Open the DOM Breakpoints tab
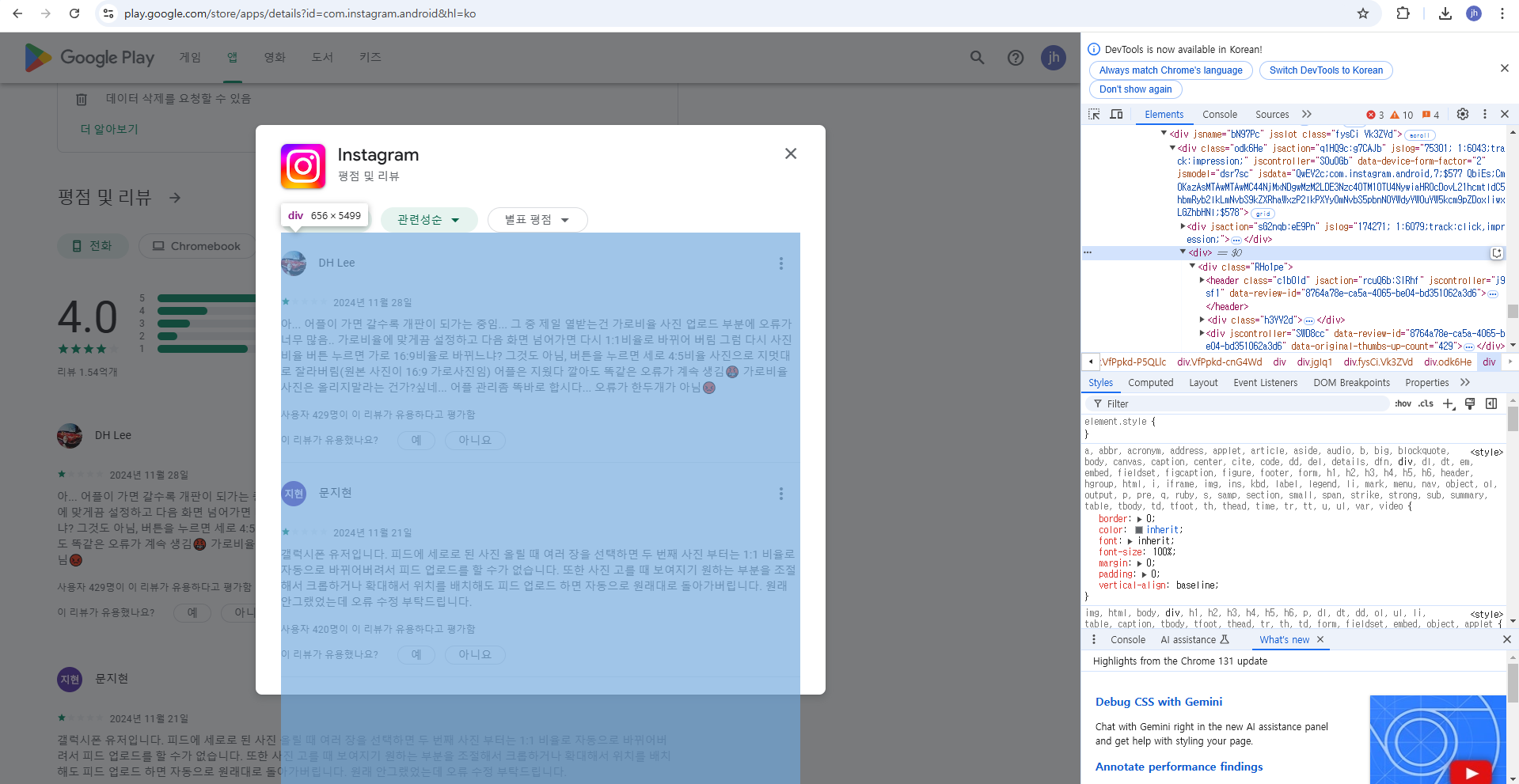The height and width of the screenshot is (784, 1519). coord(1352,383)
